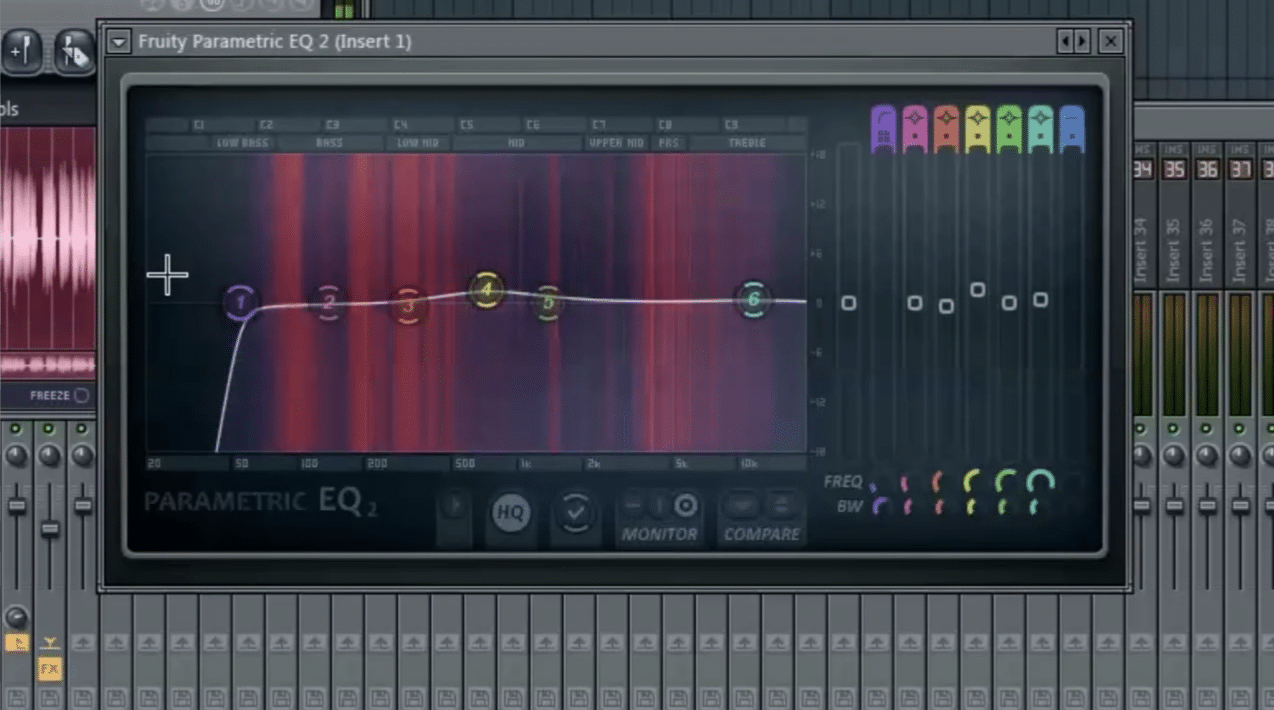Viewport: 1274px width, 710px height.
Task: Click the first mixer track pan knob
Action: pyautogui.click(x=16, y=456)
